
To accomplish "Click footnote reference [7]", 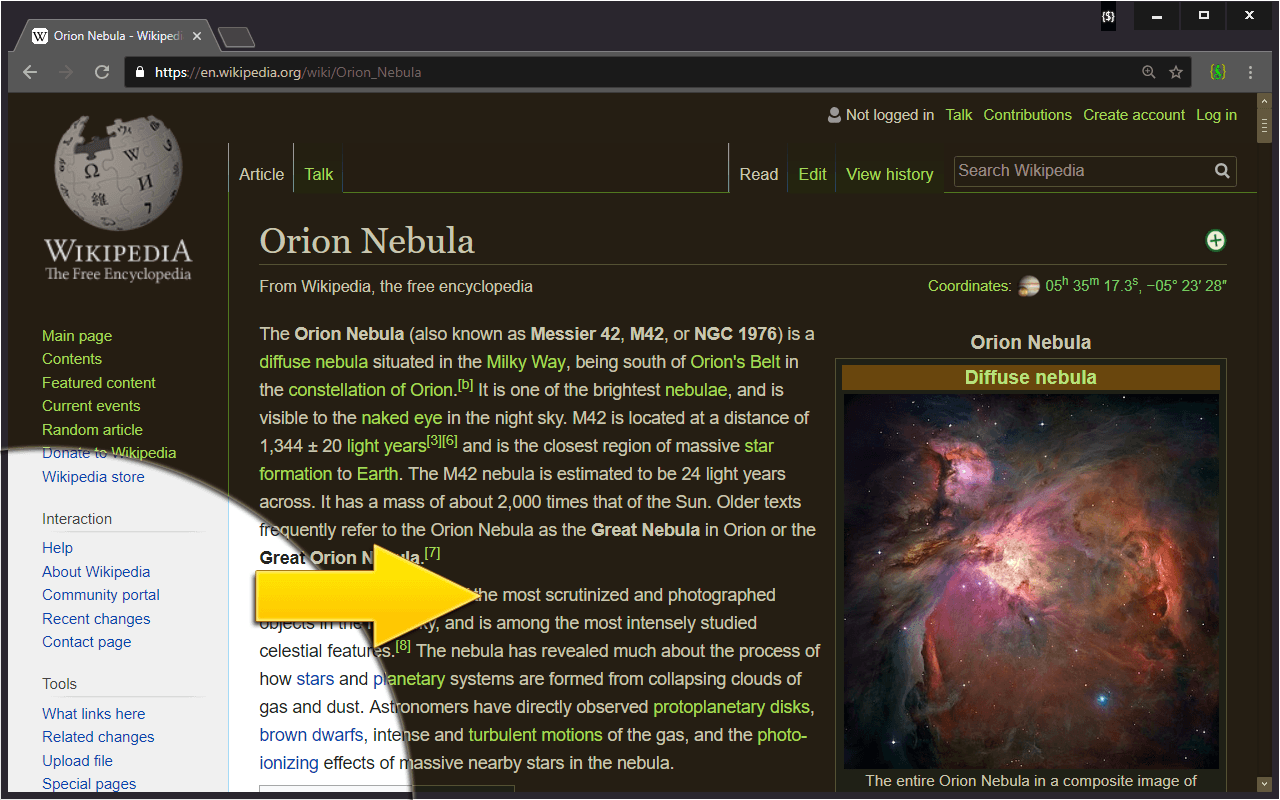I will coord(433,553).
